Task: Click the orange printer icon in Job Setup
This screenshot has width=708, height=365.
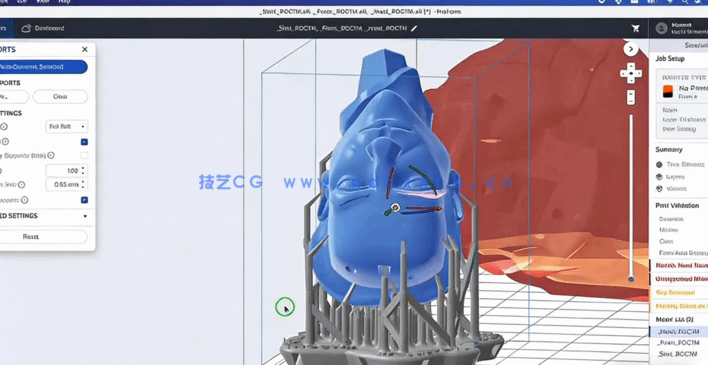Action: [668, 91]
